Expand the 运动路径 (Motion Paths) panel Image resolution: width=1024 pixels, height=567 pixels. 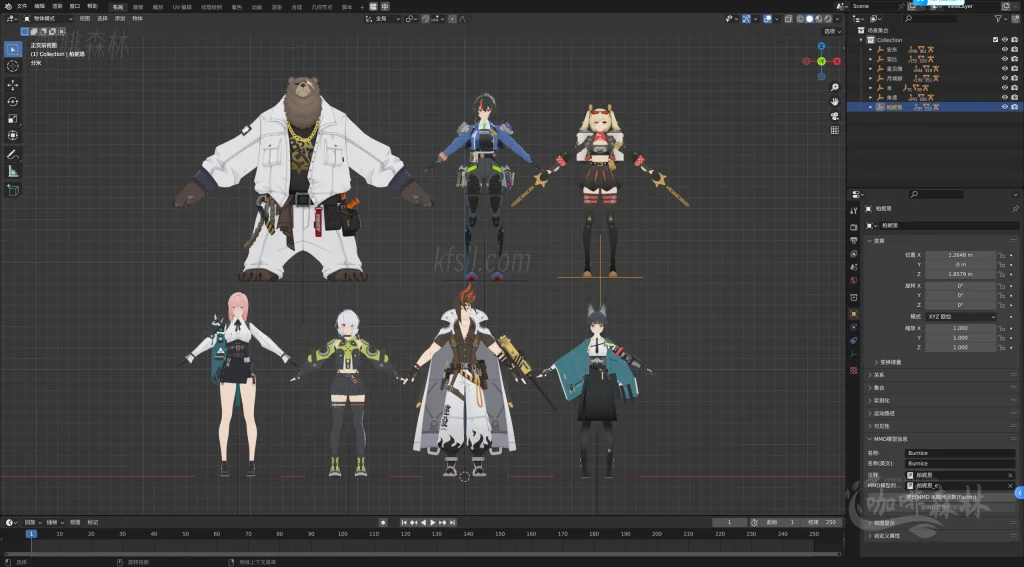pos(884,413)
